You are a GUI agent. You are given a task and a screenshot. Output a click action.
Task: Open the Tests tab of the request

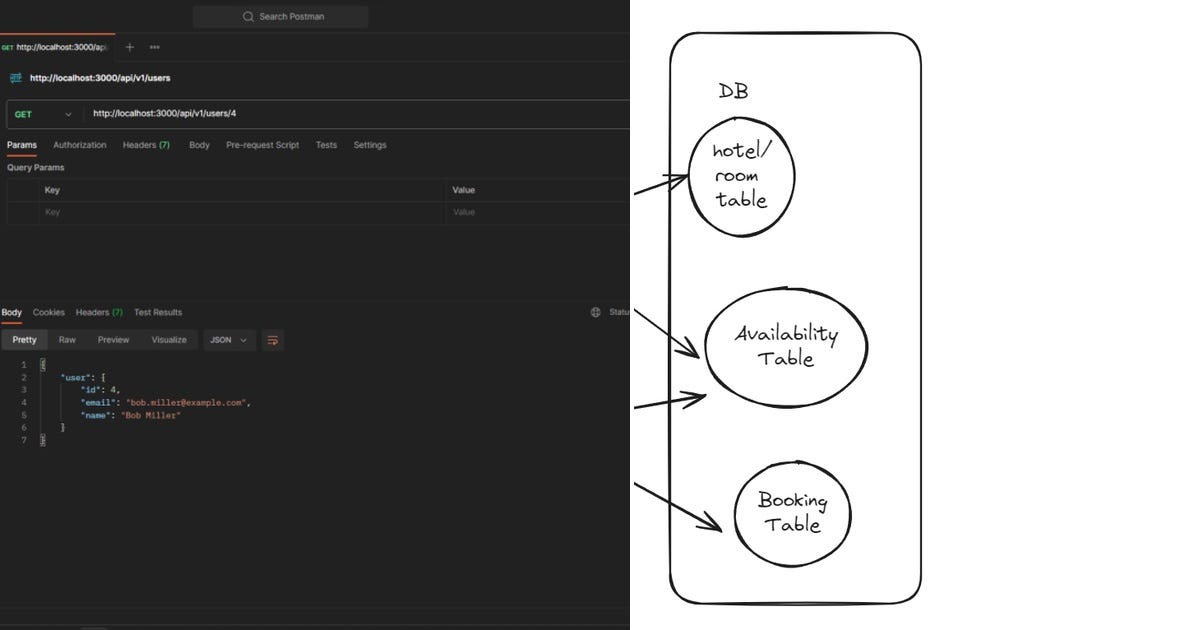pyautogui.click(x=326, y=145)
